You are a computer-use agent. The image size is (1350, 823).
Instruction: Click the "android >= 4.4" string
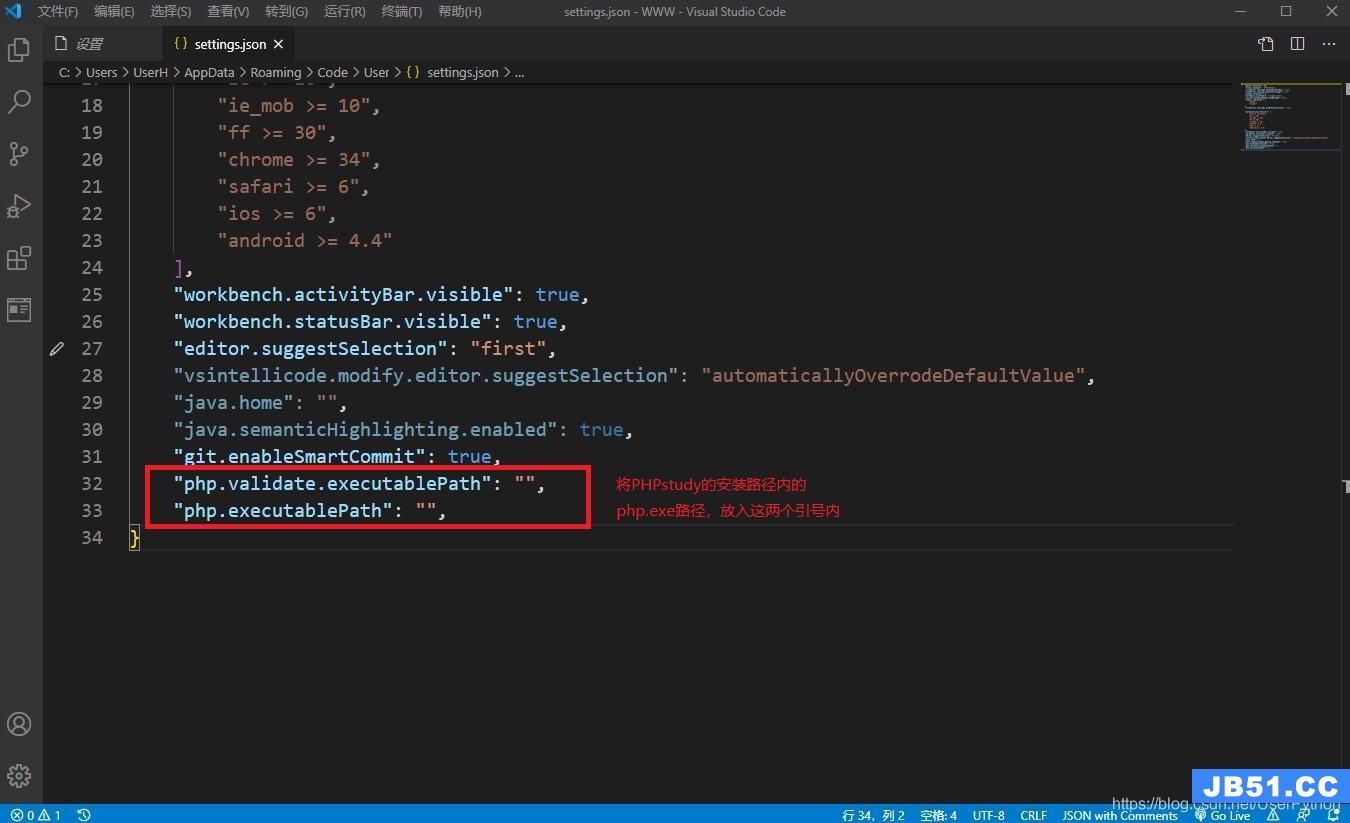(x=305, y=241)
